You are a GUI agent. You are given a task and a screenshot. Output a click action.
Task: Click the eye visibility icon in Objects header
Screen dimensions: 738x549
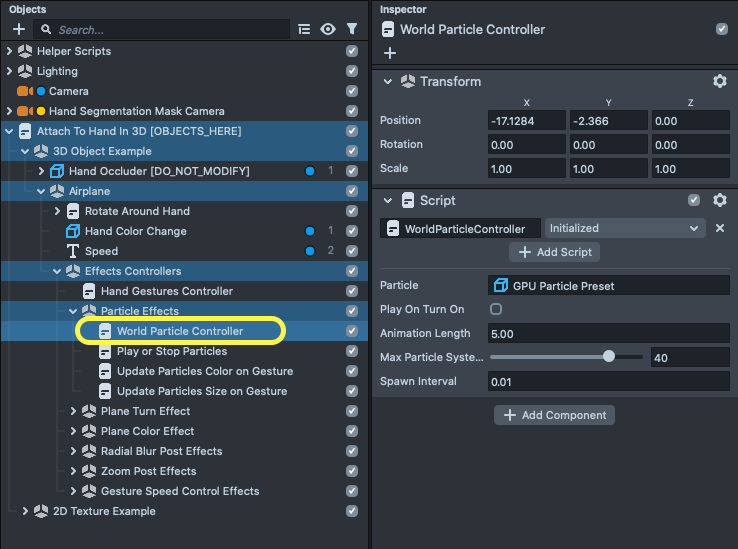click(328, 30)
